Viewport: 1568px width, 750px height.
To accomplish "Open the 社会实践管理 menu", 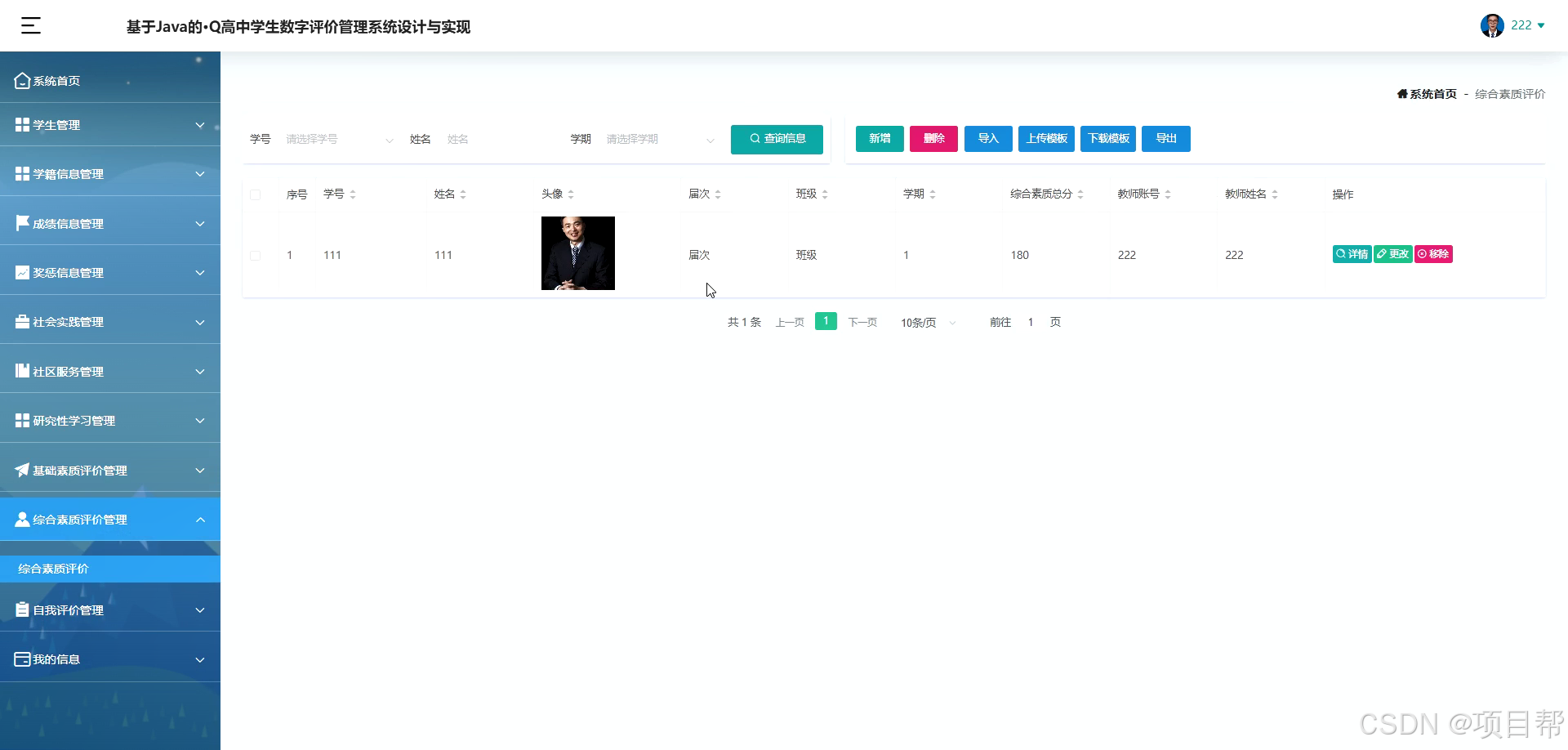I will 110,322.
